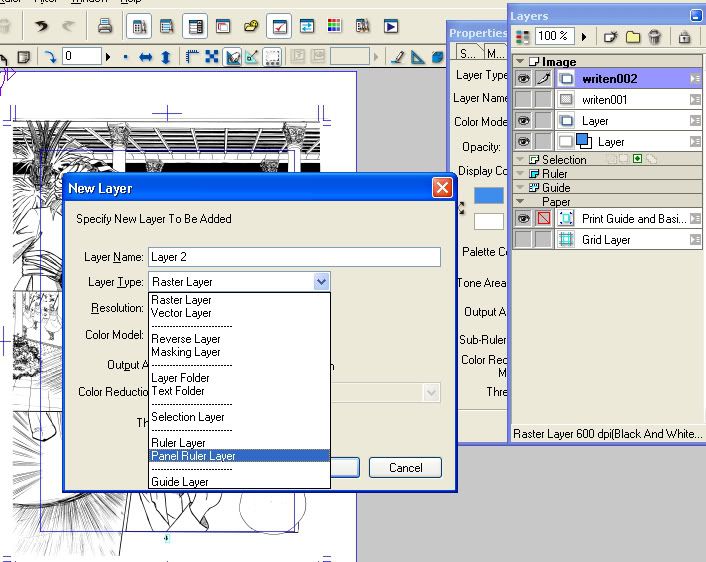The width and height of the screenshot is (706, 562).
Task: Show the writen001 layer visibility box
Action: [x=523, y=100]
